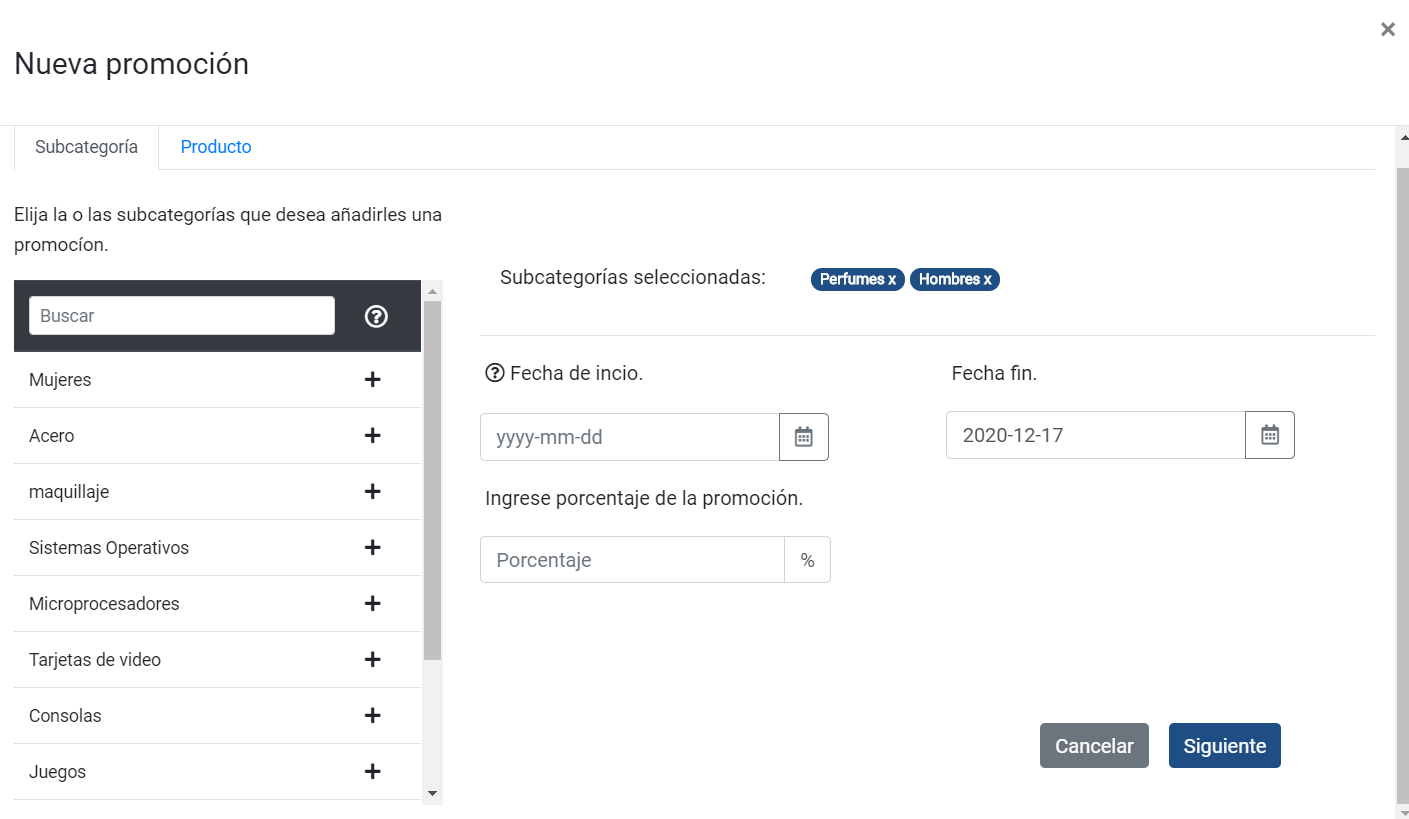The width and height of the screenshot is (1409, 819).
Task: Click the Nueva promoción title
Action: click(131, 64)
